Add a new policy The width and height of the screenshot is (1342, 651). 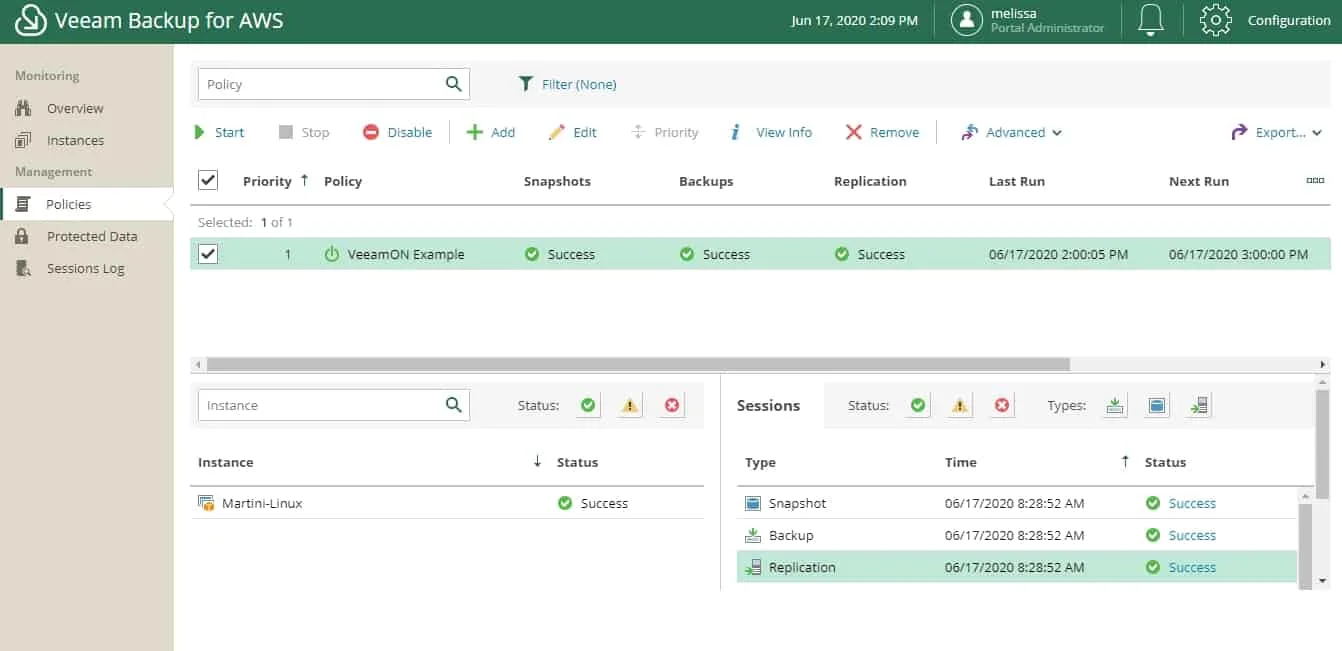(491, 132)
